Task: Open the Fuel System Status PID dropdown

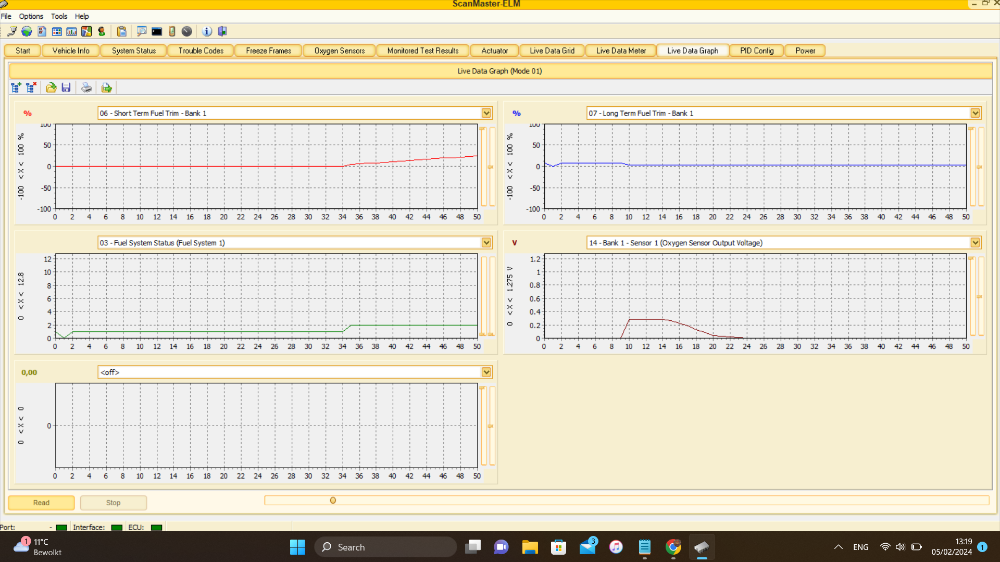Action: pos(486,242)
